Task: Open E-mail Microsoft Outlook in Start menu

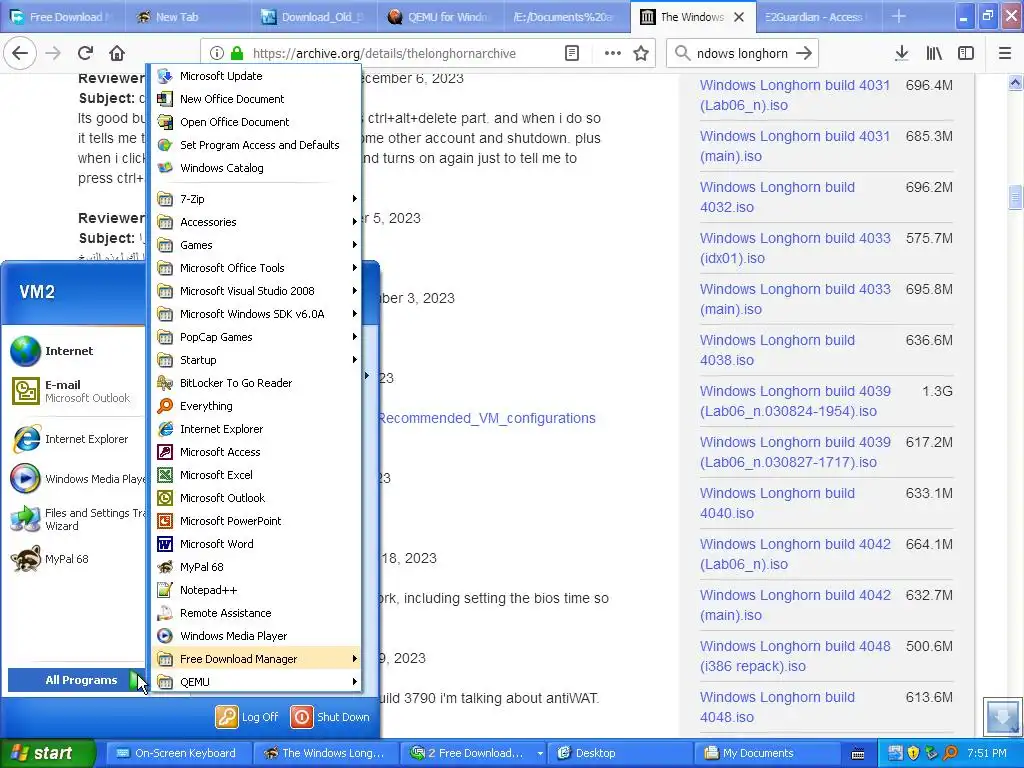Action: (75, 391)
